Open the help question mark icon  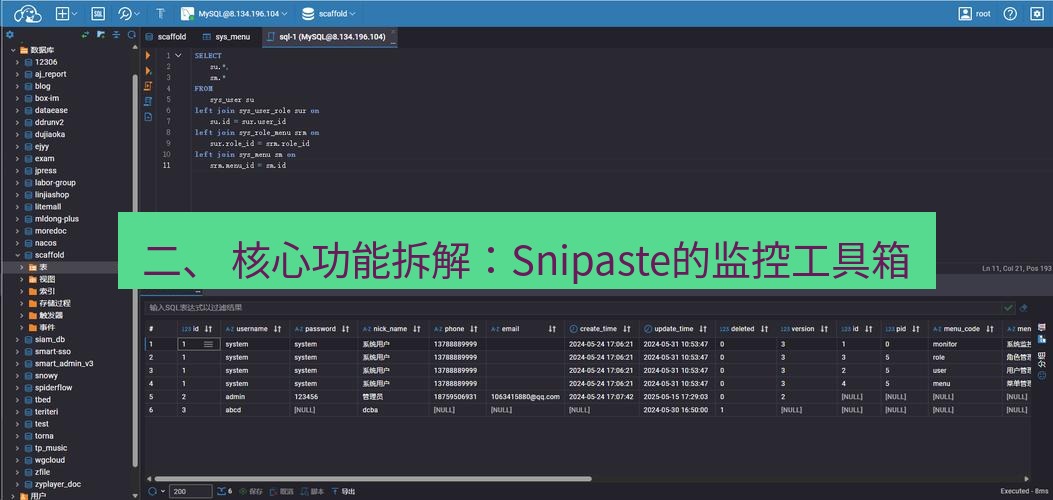click(x=1010, y=13)
